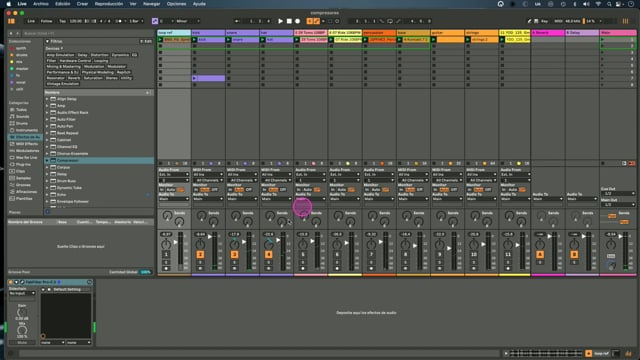The height and width of the screenshot is (360, 640).
Task: Toggle the mixer view icon at top-right
Action: click(625, 21)
